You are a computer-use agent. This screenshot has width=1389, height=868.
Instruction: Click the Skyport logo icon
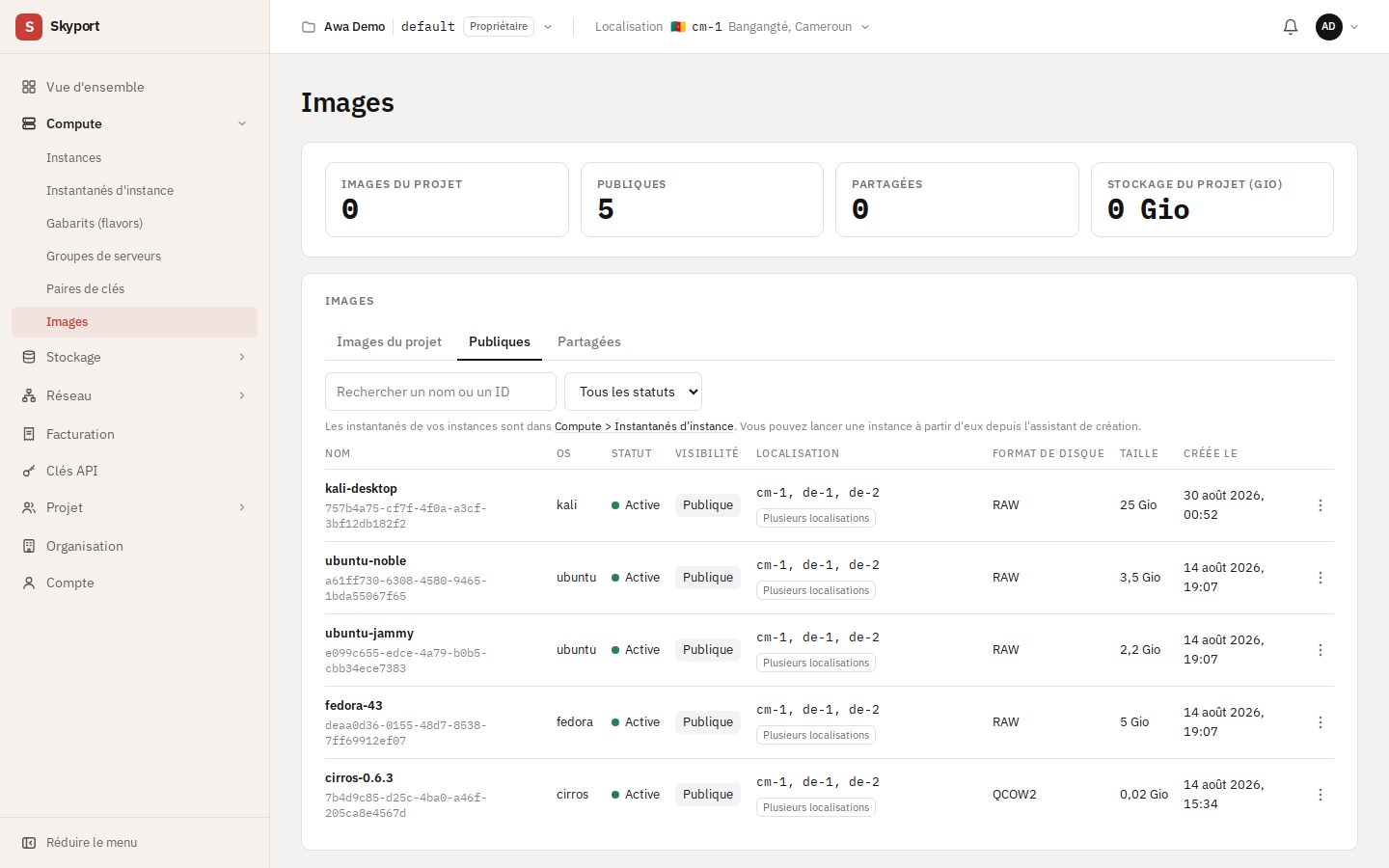click(x=29, y=27)
